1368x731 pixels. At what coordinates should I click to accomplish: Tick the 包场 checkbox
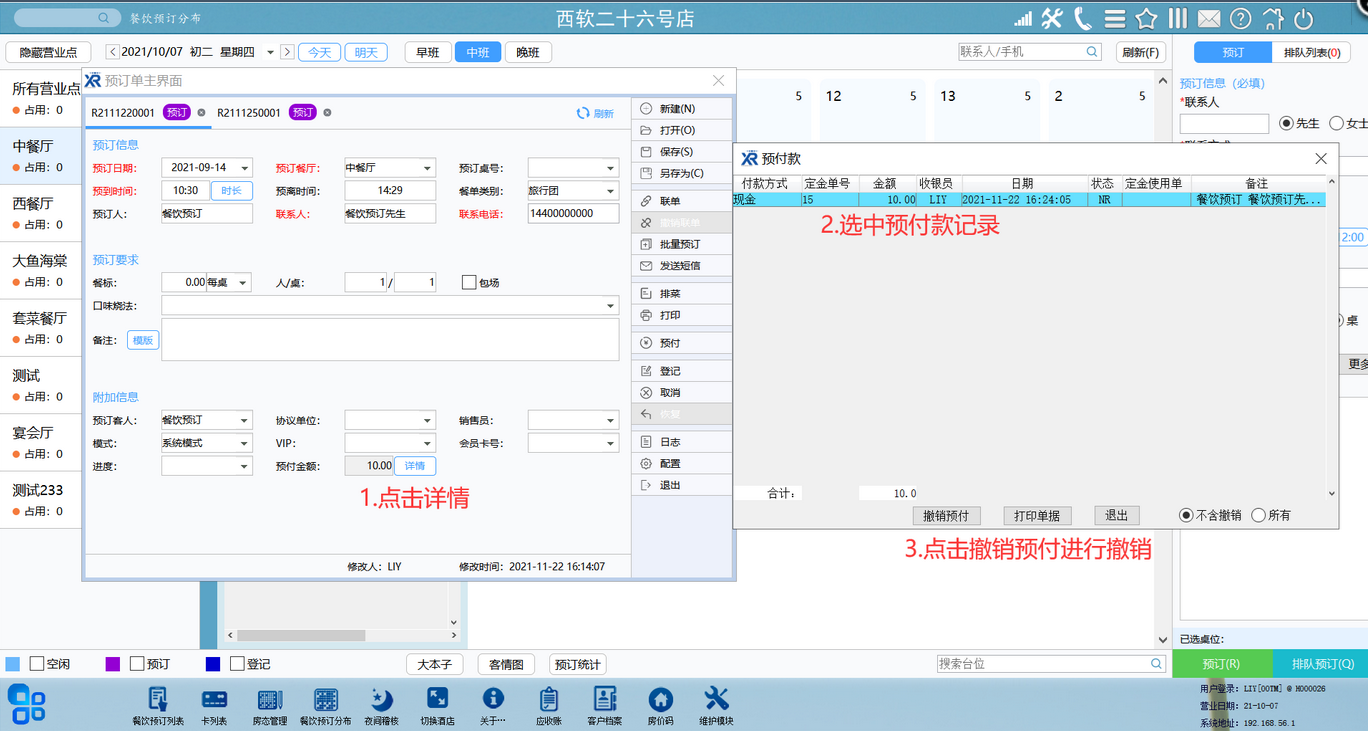tap(468, 282)
